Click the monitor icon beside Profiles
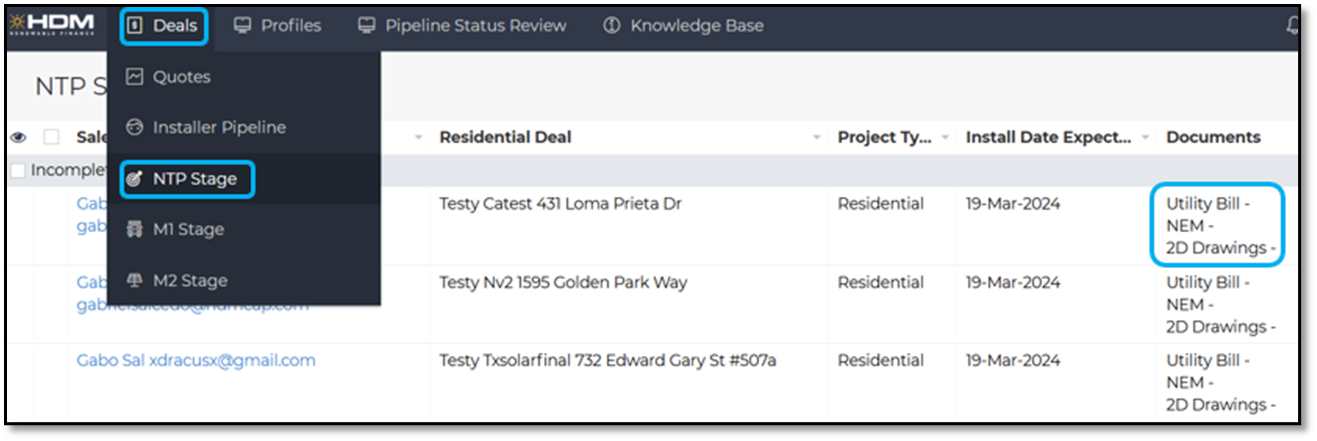 tap(242, 26)
